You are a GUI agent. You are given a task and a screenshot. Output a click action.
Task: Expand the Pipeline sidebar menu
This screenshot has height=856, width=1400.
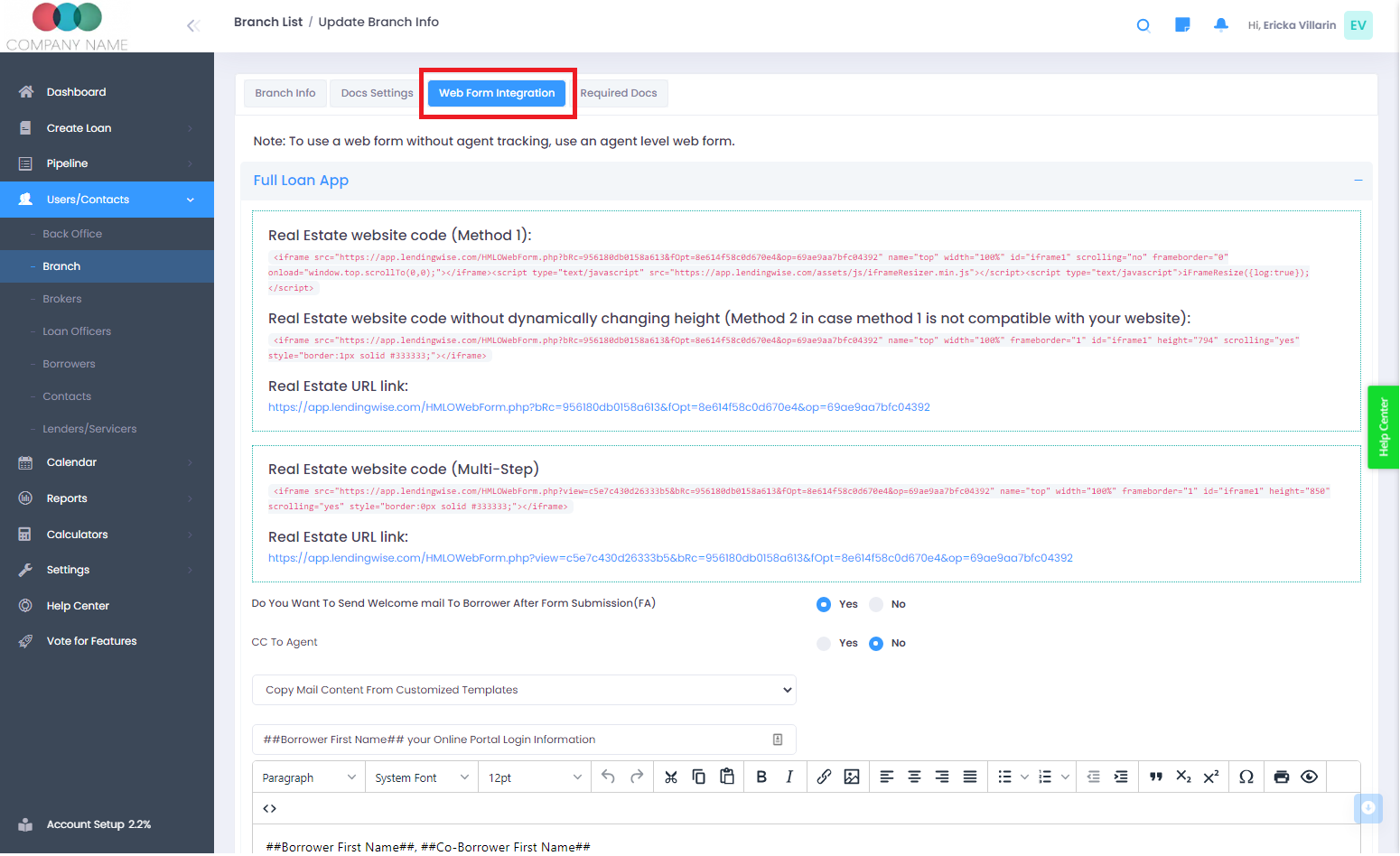tap(107, 163)
